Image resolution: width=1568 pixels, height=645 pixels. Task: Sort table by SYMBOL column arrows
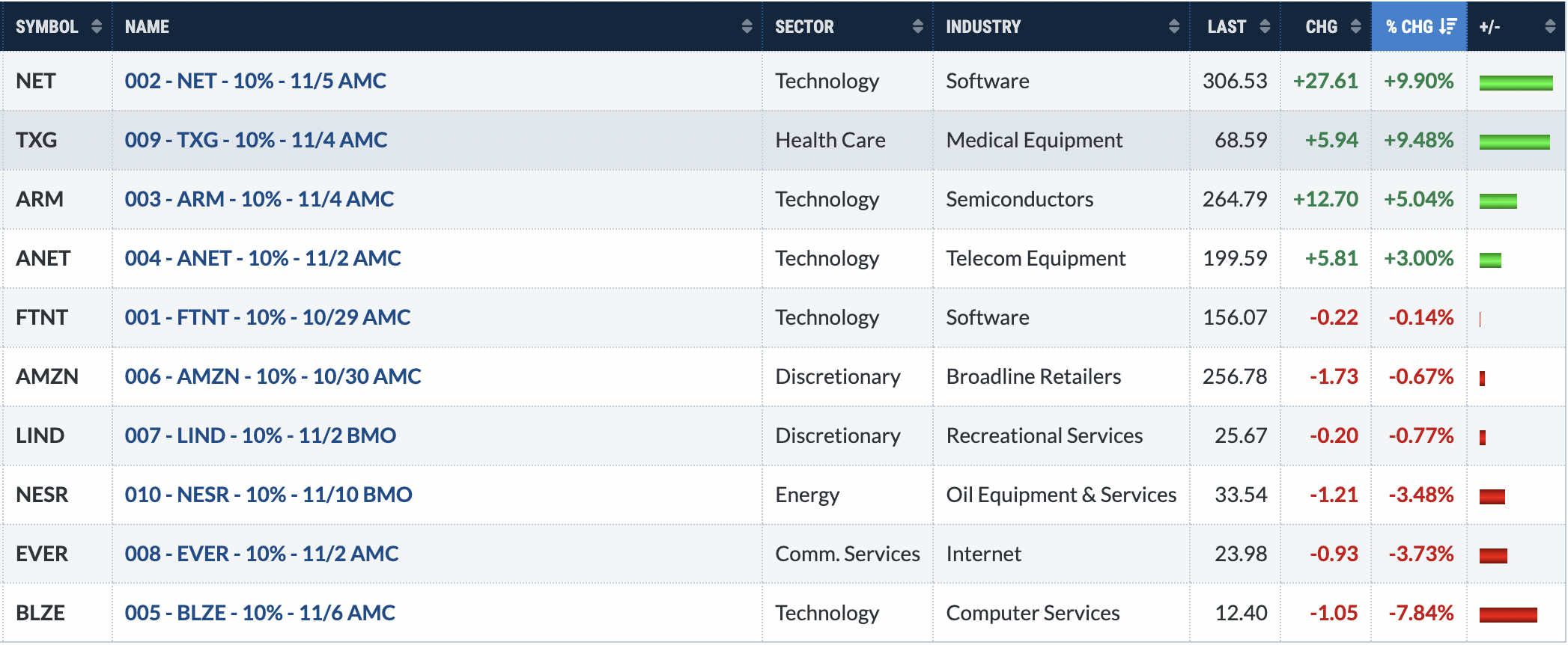[x=96, y=26]
